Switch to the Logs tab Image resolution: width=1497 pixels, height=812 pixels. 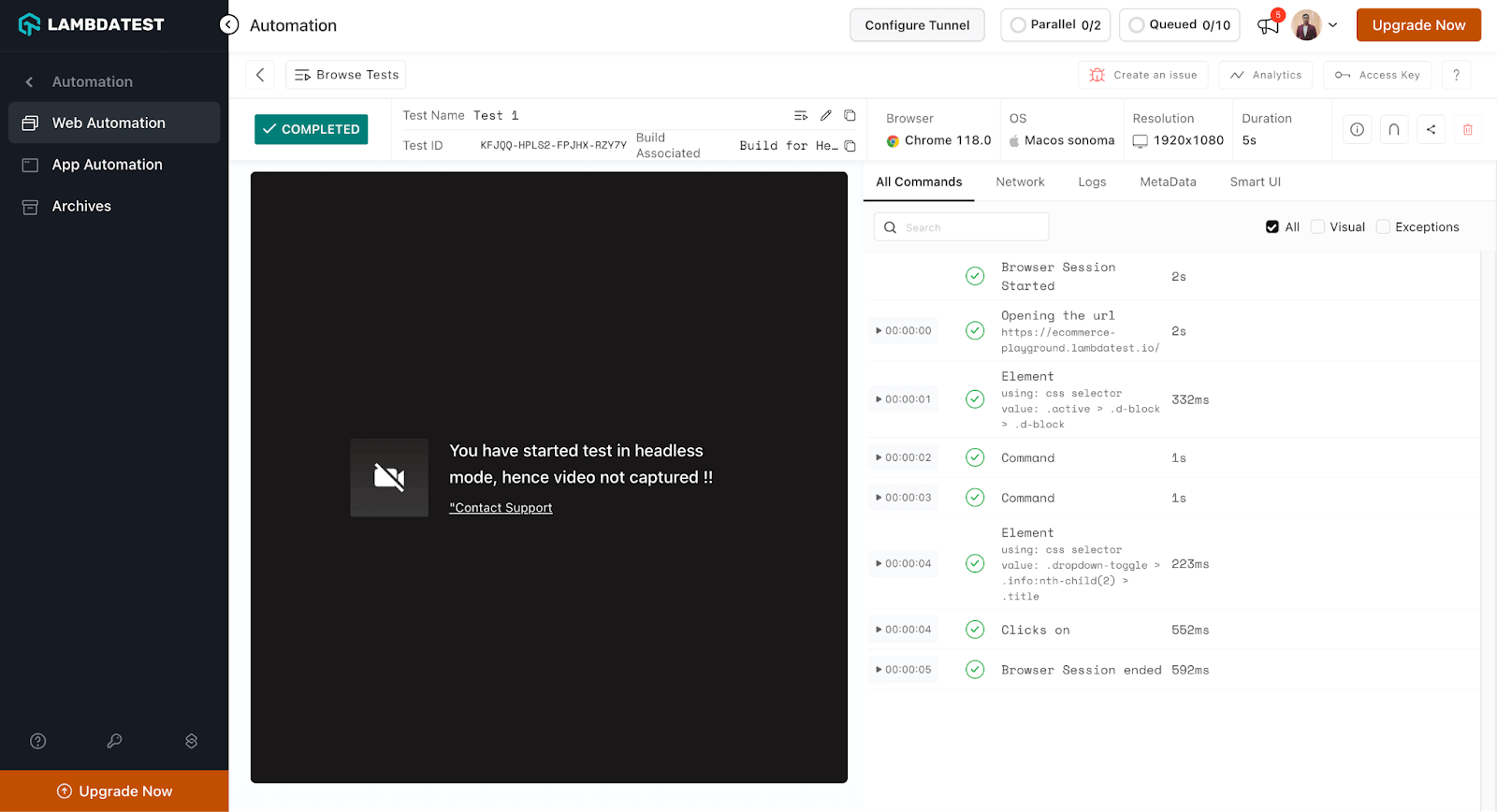[1092, 182]
